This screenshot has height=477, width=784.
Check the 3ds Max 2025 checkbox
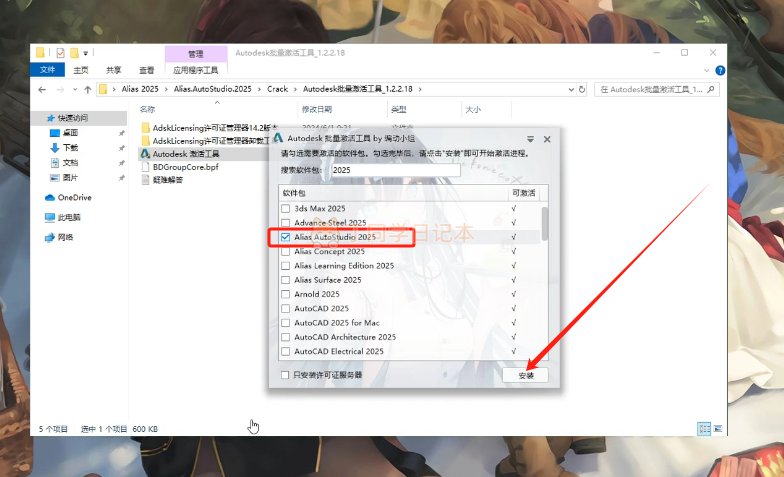point(286,208)
